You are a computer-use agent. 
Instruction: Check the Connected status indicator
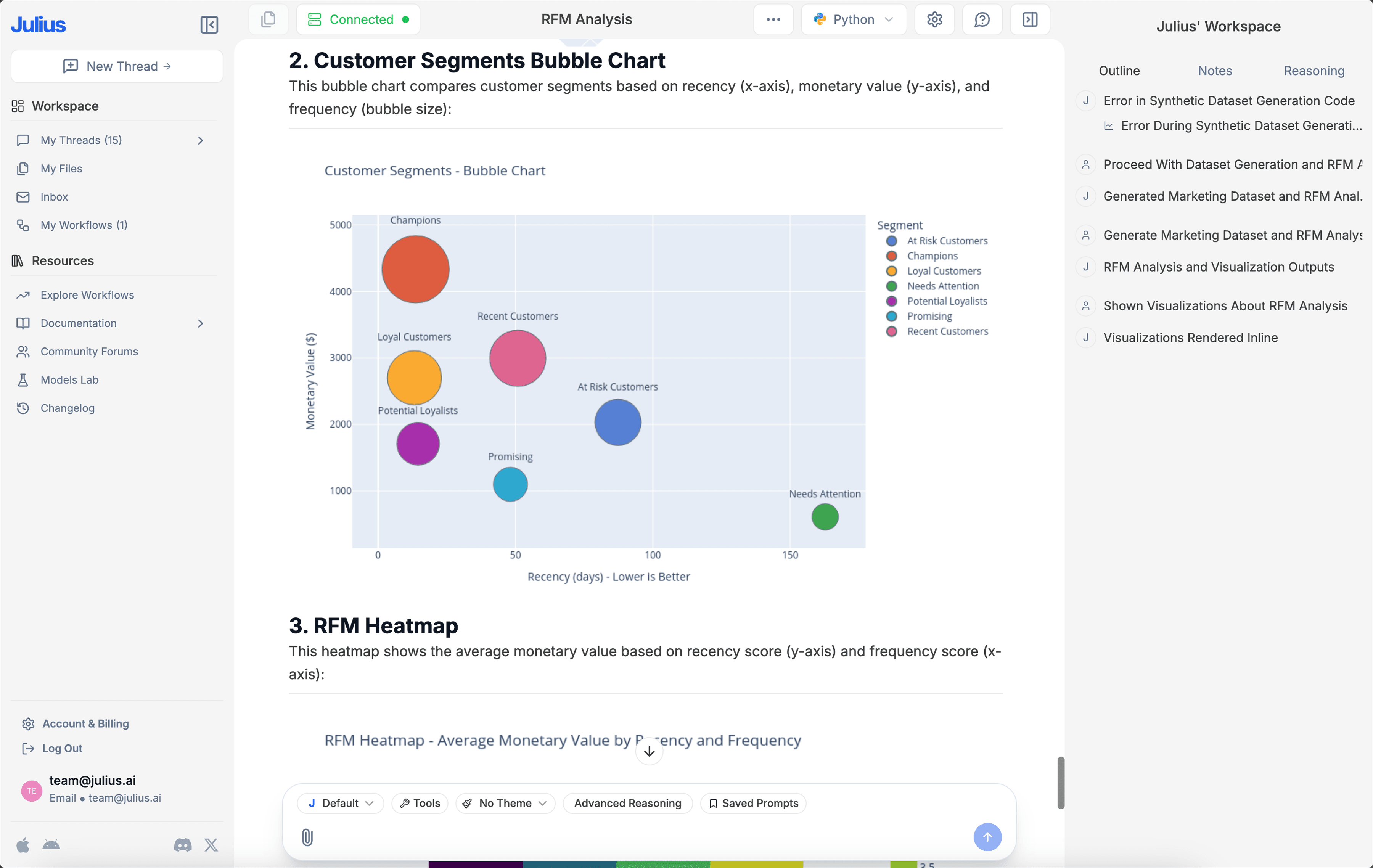(x=358, y=19)
